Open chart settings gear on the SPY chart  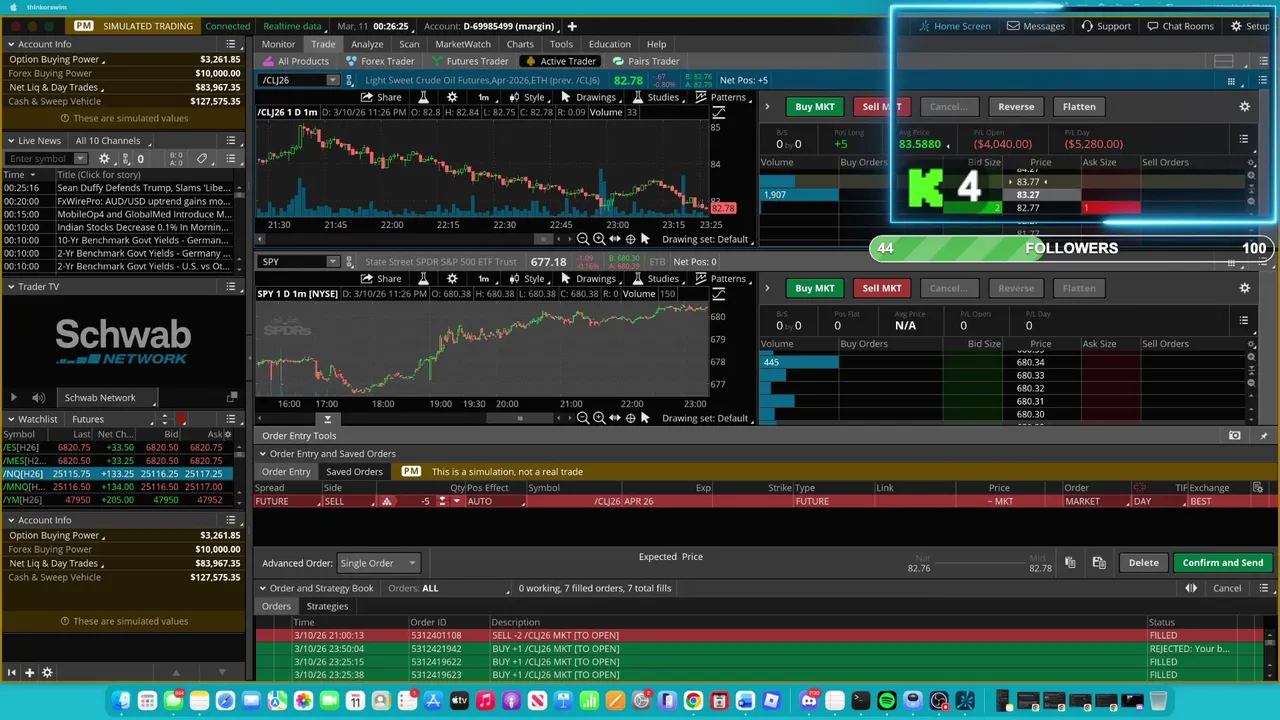tap(452, 279)
